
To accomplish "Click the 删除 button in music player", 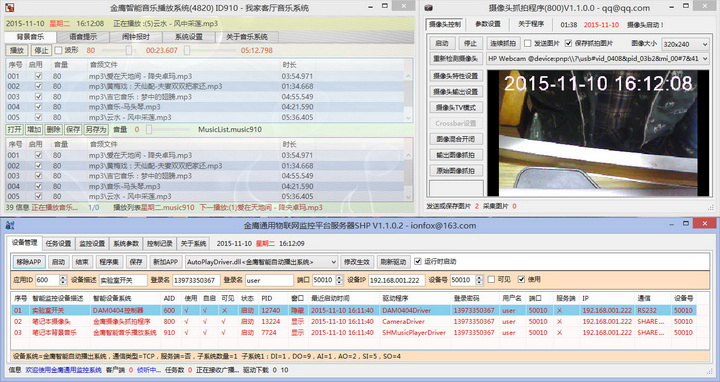I will coord(53,129).
